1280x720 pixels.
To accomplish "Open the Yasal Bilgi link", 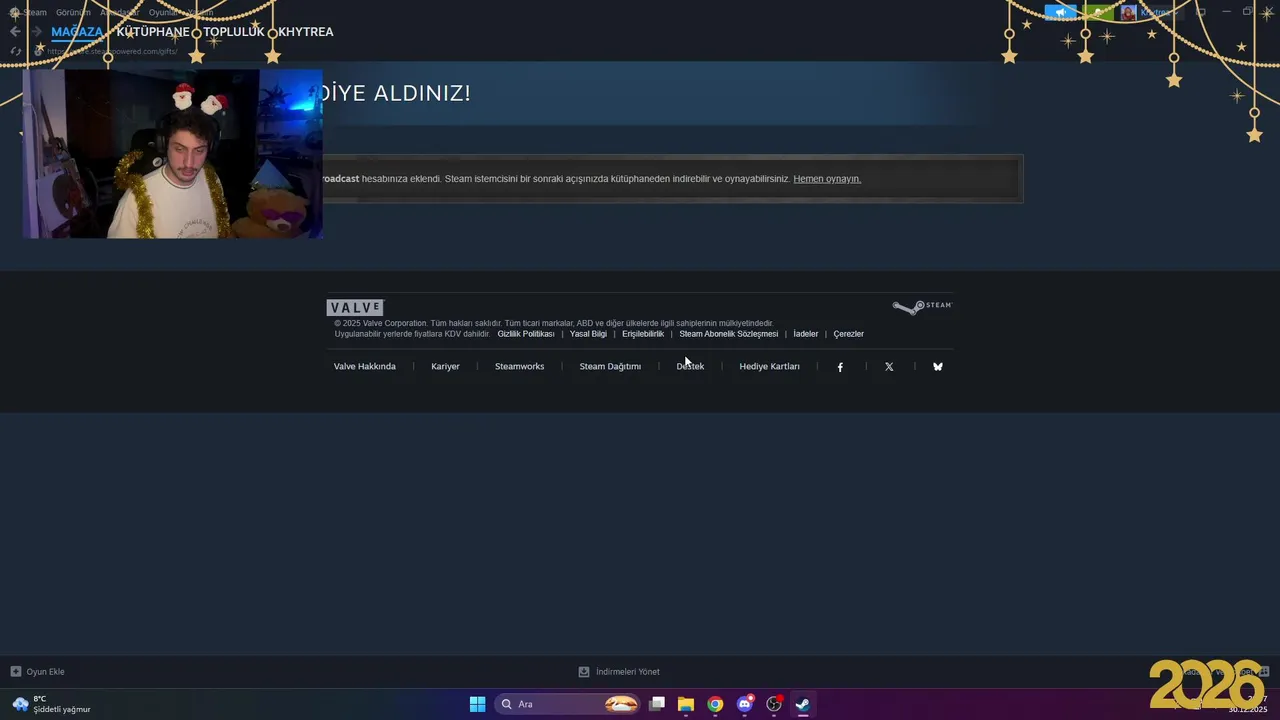I will (588, 334).
